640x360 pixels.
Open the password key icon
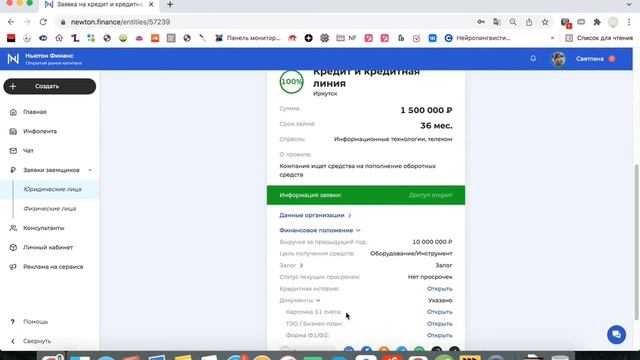[x=481, y=22]
